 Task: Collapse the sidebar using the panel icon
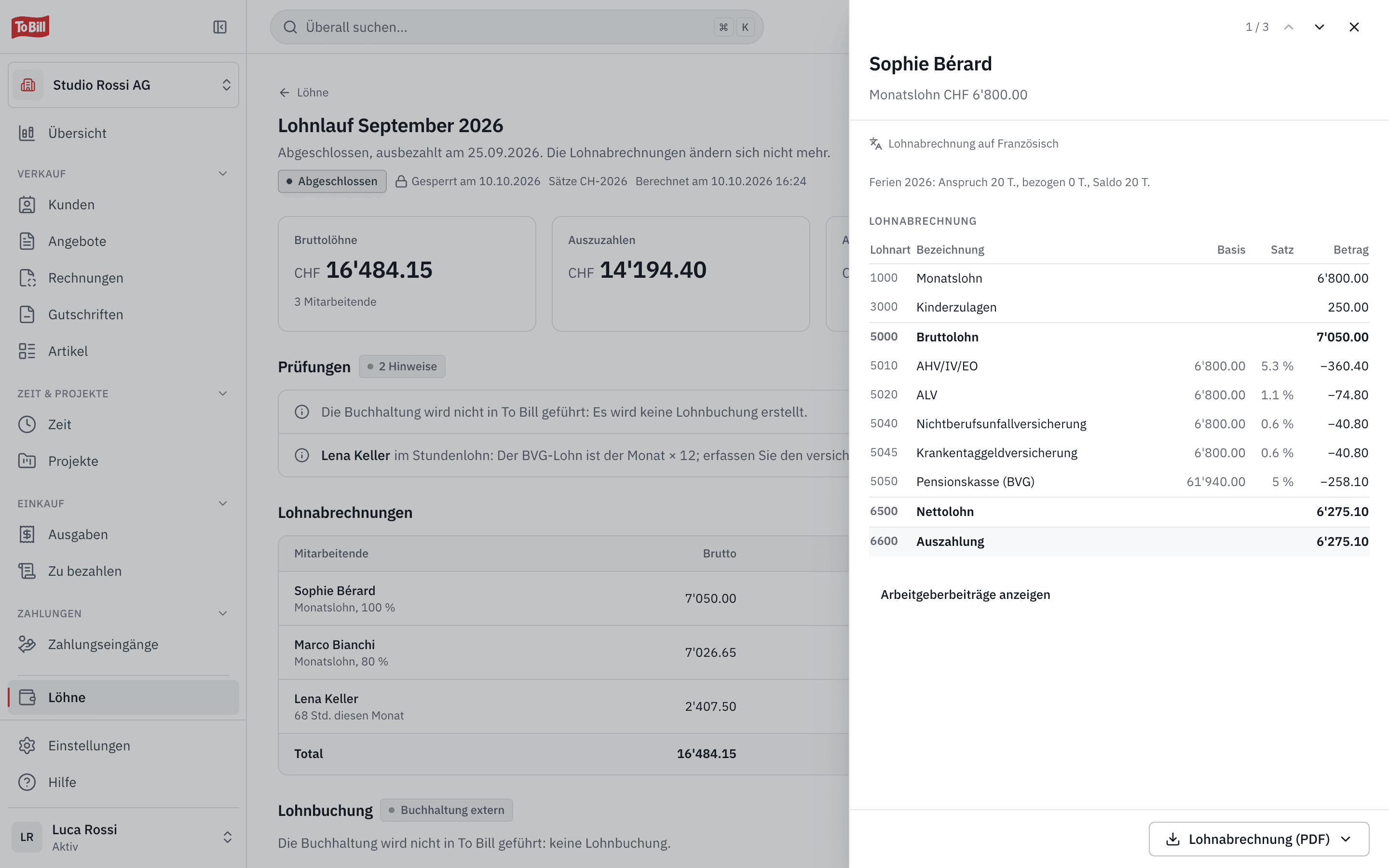pyautogui.click(x=220, y=27)
